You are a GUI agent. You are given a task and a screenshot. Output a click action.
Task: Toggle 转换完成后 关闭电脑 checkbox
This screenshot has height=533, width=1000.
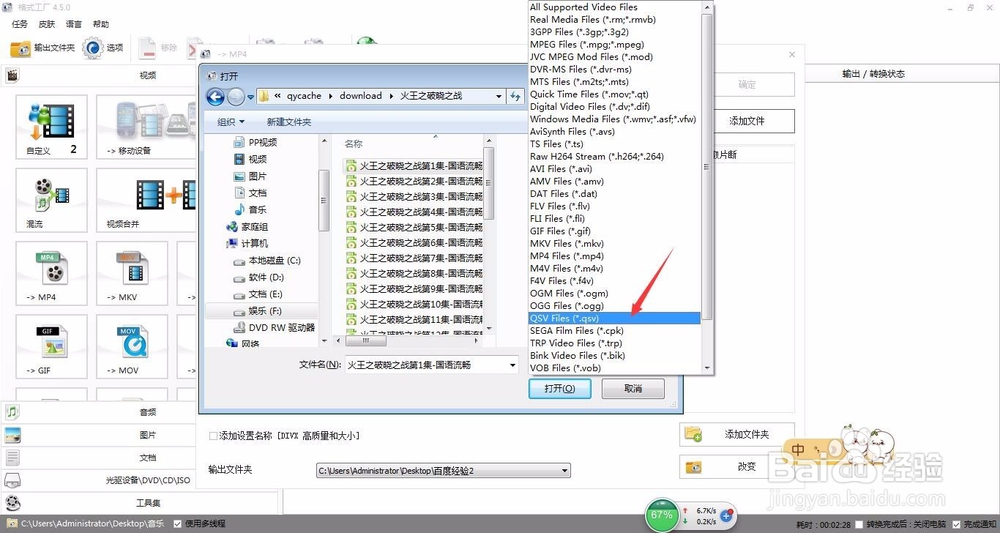click(859, 524)
